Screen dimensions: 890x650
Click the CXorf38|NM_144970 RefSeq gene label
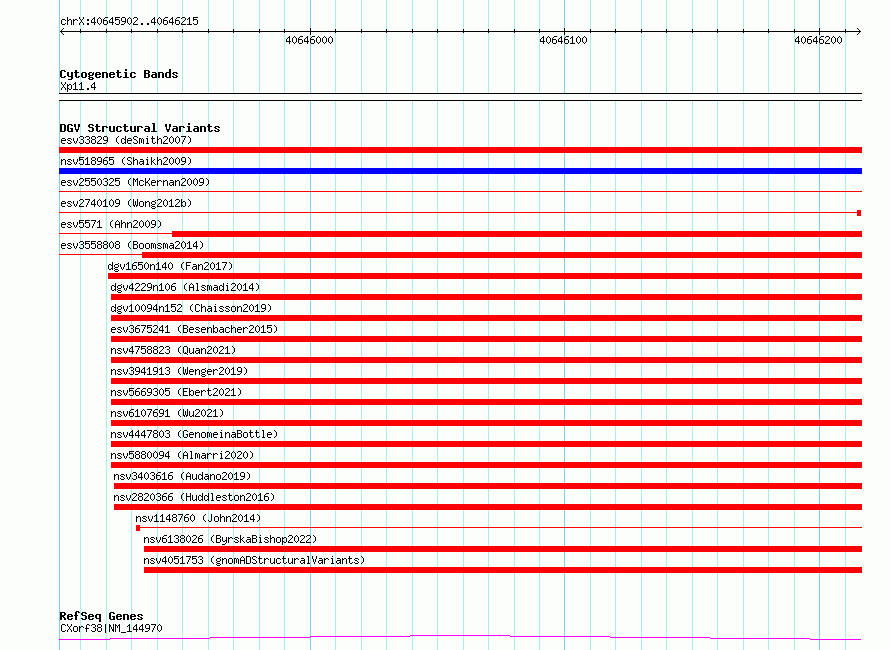click(x=110, y=628)
